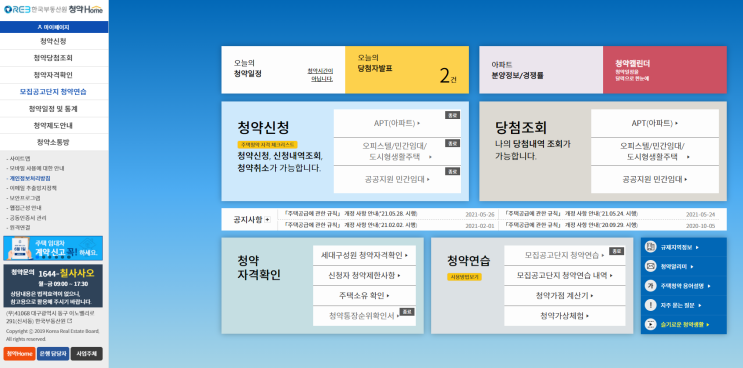
Task: Click 모집공고단지 청약연습 in 청약연습 panel
Action: click(565, 255)
